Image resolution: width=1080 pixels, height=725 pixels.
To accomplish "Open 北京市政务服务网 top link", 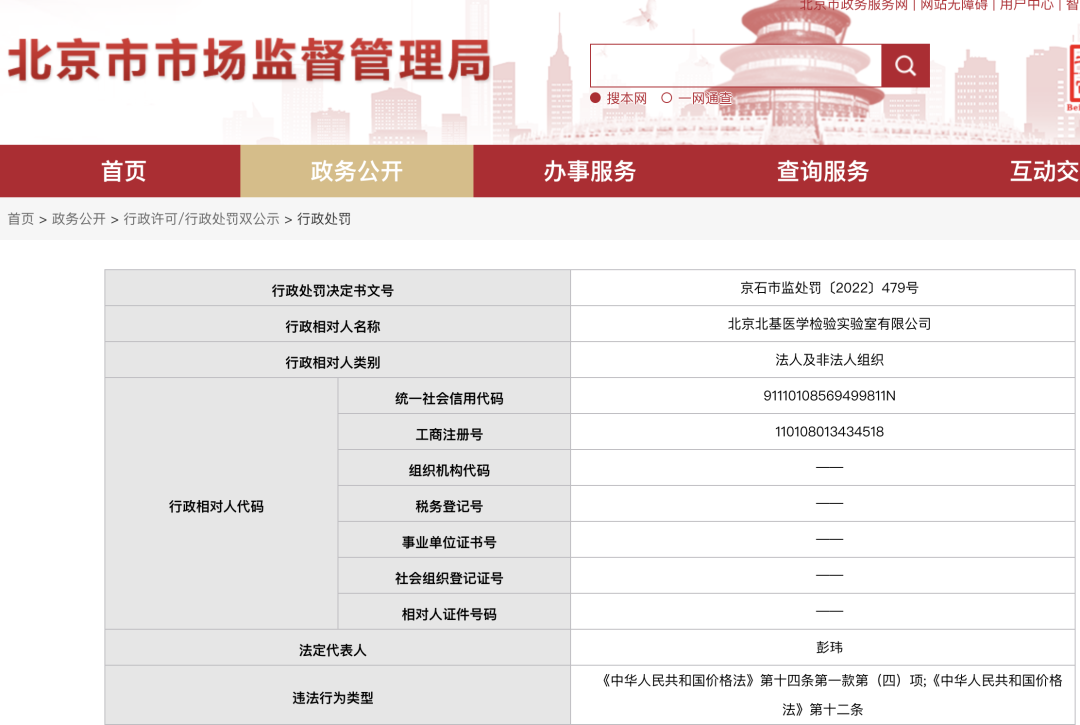I will point(853,5).
